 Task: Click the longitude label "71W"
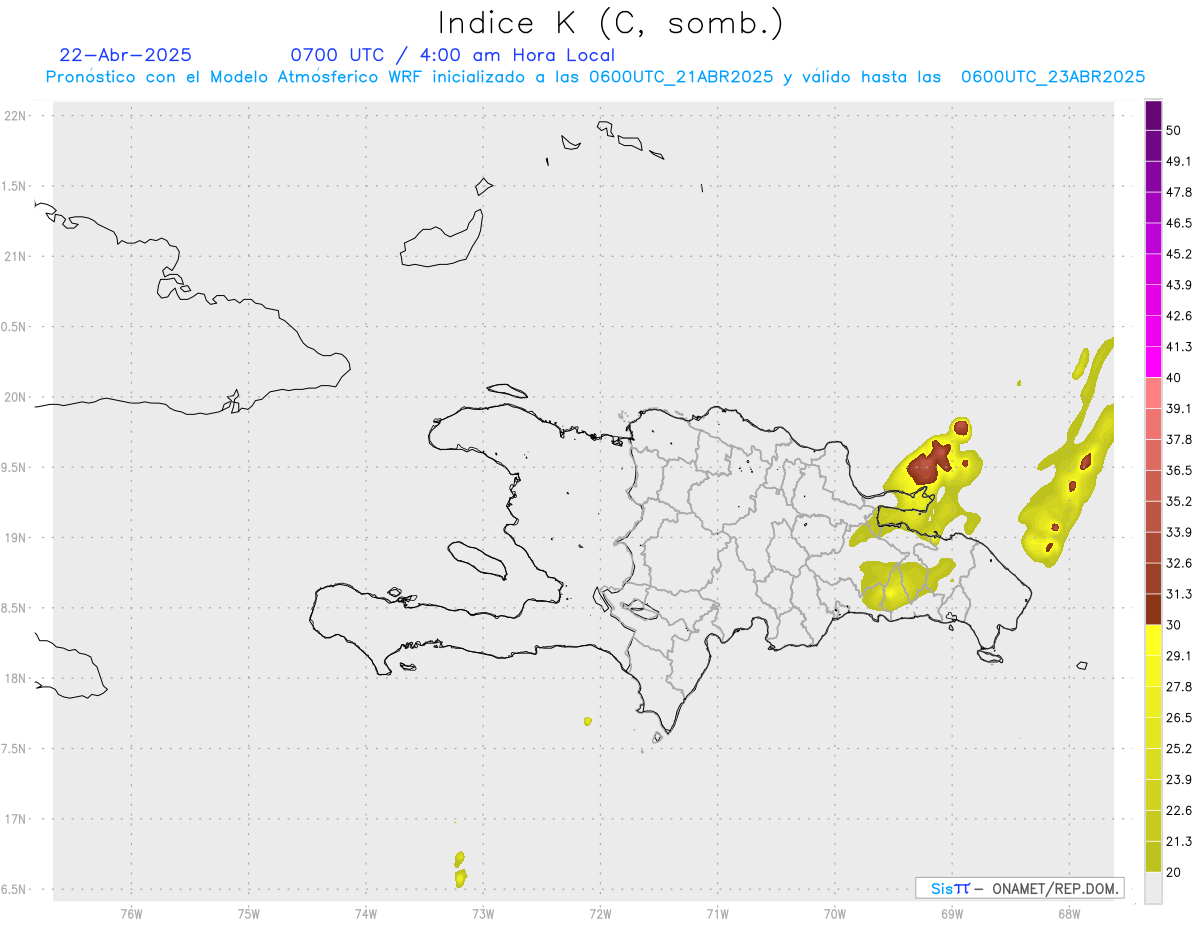717,913
